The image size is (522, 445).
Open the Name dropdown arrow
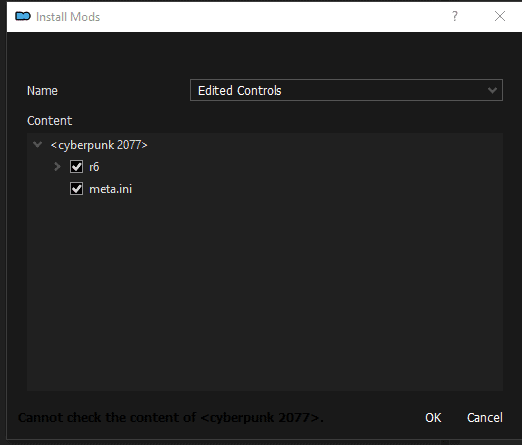point(492,90)
